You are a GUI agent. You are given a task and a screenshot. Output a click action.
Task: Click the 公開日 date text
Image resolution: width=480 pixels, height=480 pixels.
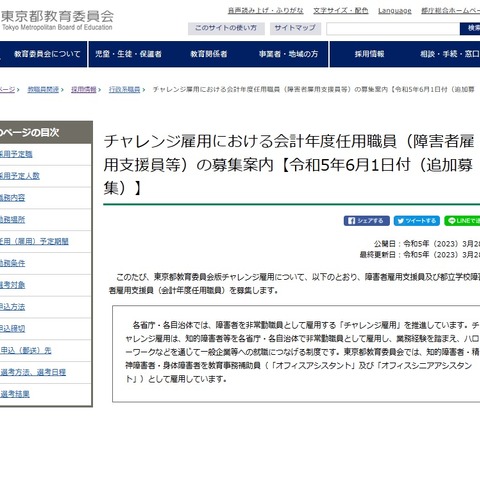(427, 244)
